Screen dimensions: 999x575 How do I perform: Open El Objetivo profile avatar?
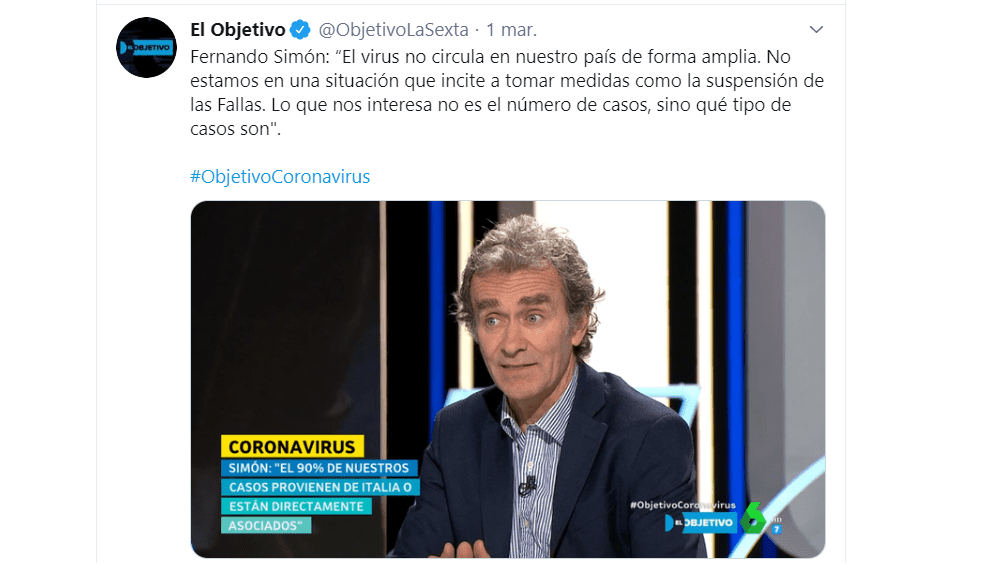click(147, 48)
